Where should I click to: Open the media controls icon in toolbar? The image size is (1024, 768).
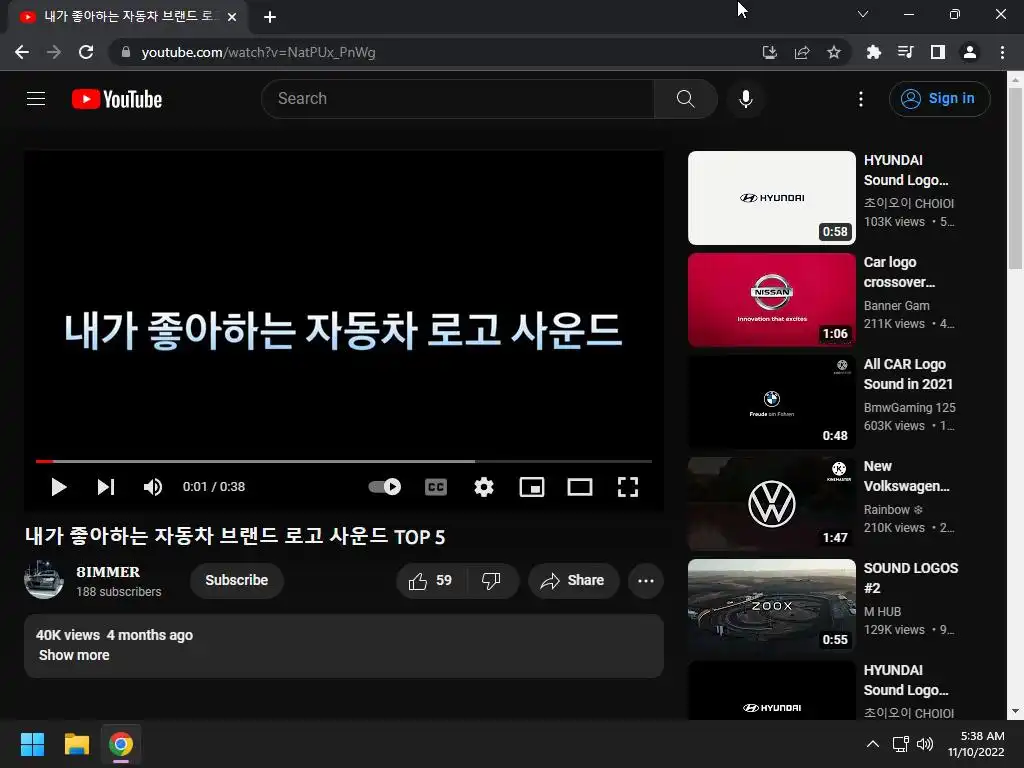coord(905,52)
